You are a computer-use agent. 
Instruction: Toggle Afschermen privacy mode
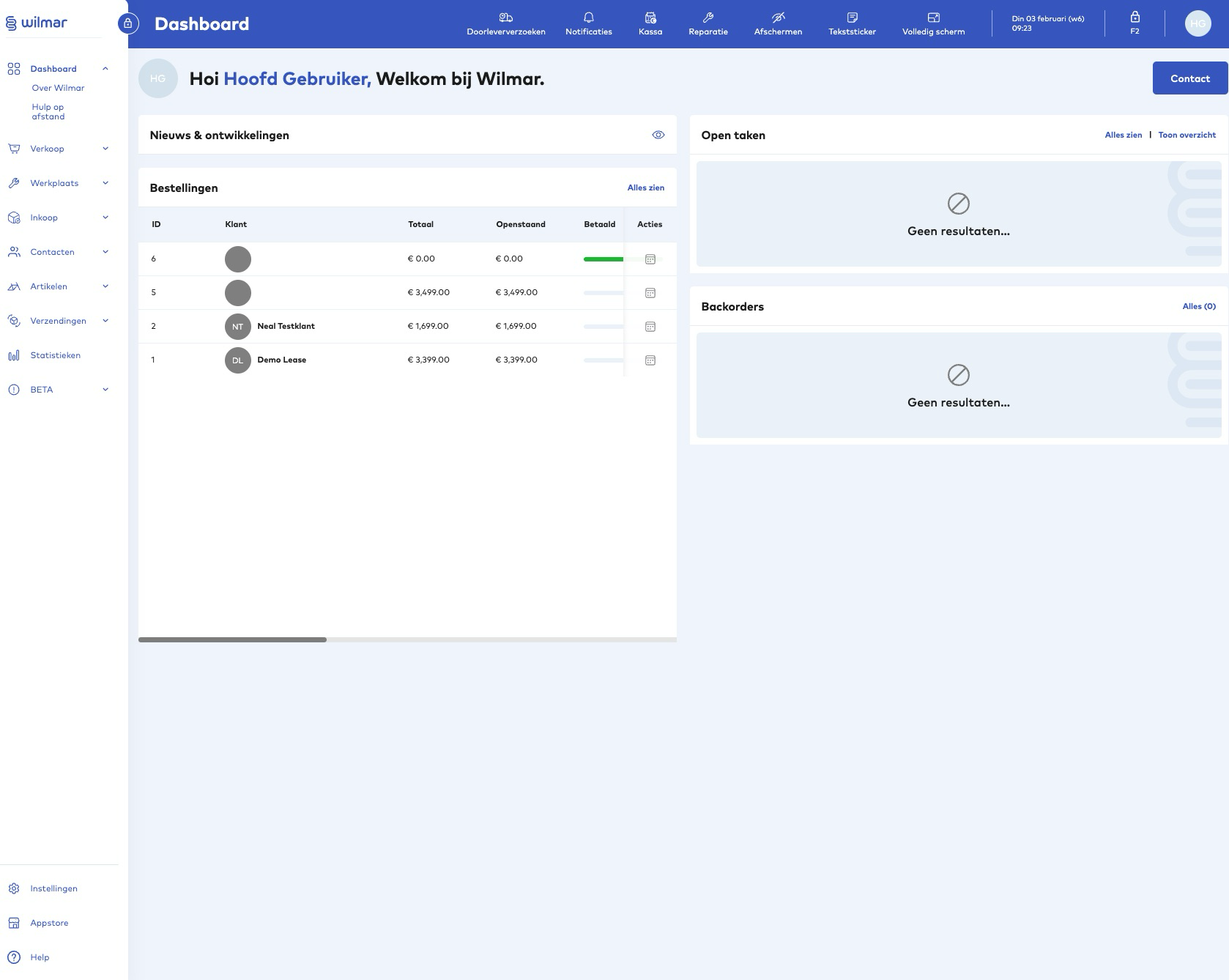pos(778,23)
